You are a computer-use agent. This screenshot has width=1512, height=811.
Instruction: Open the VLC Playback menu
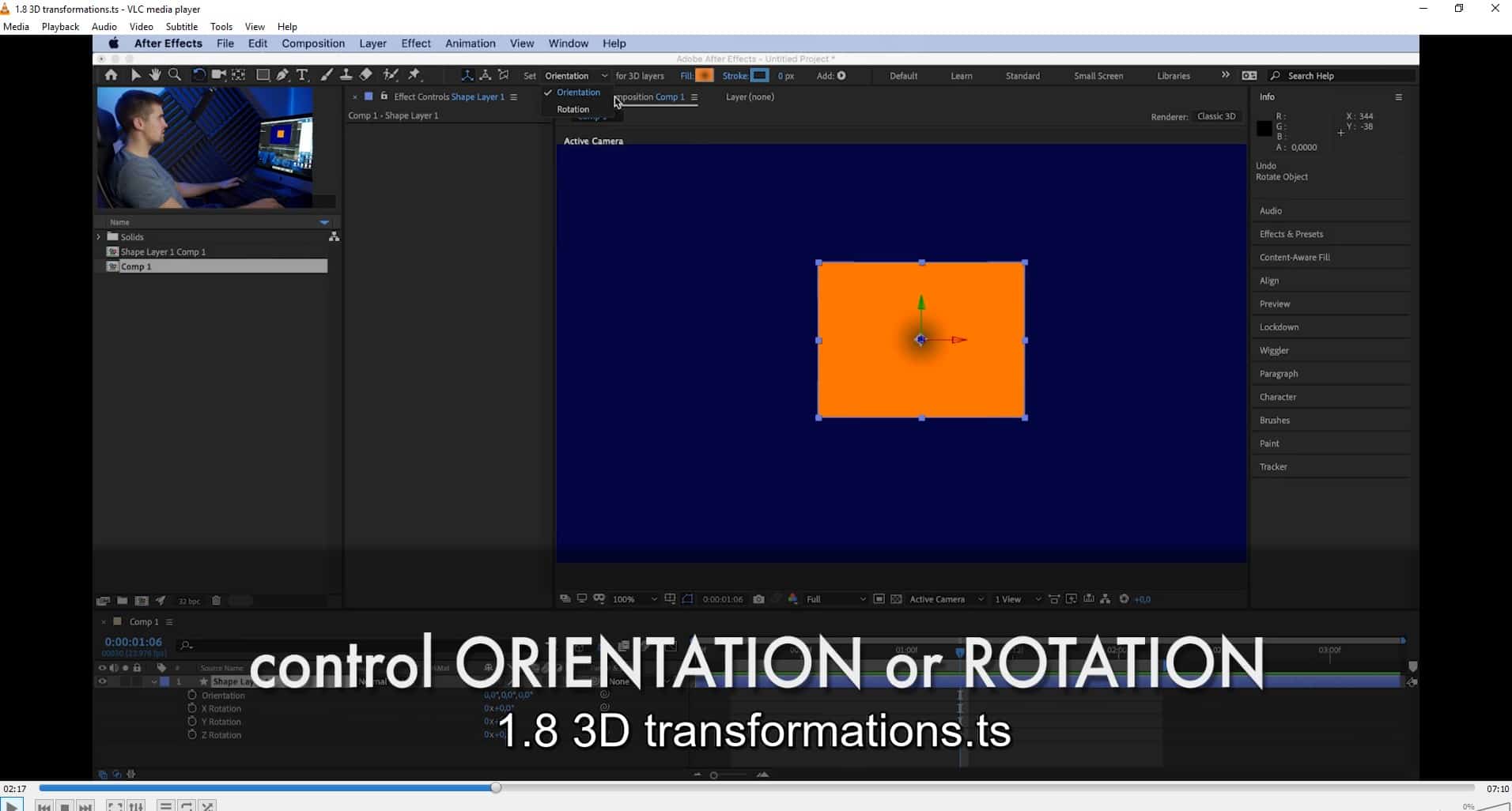point(60,27)
